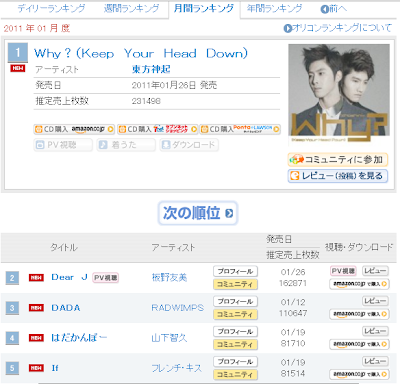The height and width of the screenshot is (384, 400).
Task: Open プロフィール for 板野友美
Action: pos(235,271)
